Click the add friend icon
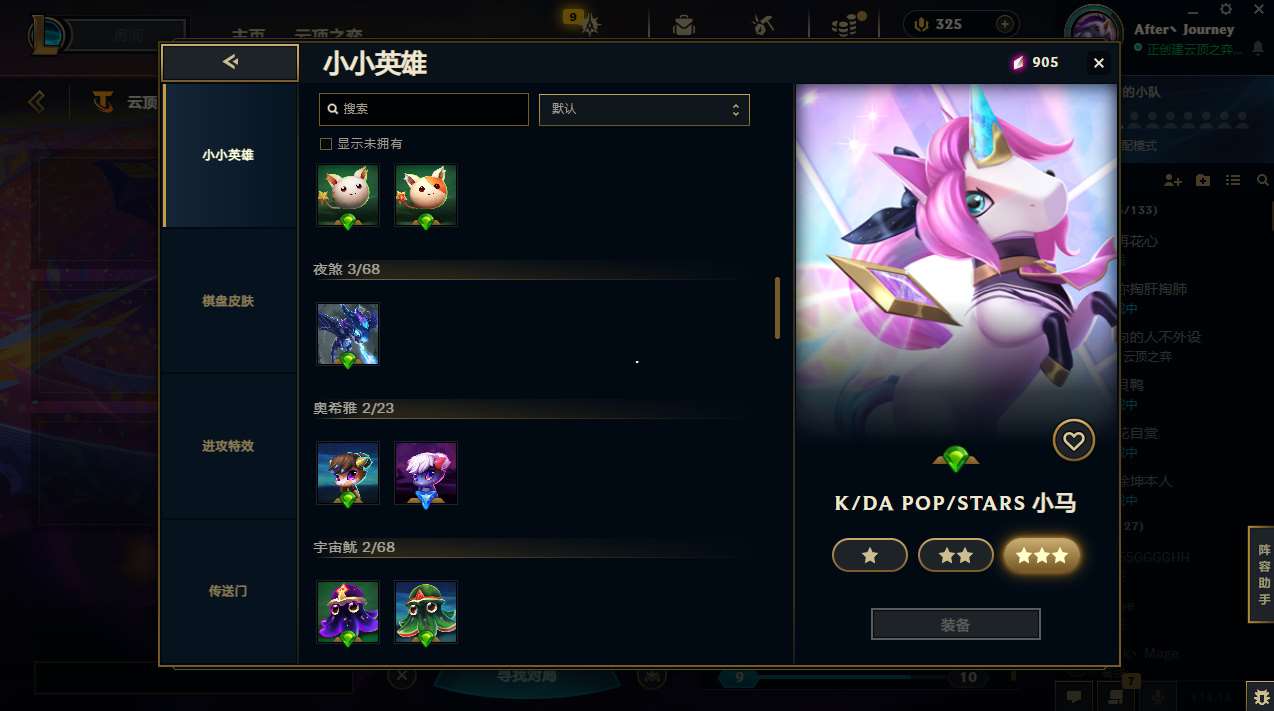Viewport: 1274px width, 711px height. (x=1173, y=180)
